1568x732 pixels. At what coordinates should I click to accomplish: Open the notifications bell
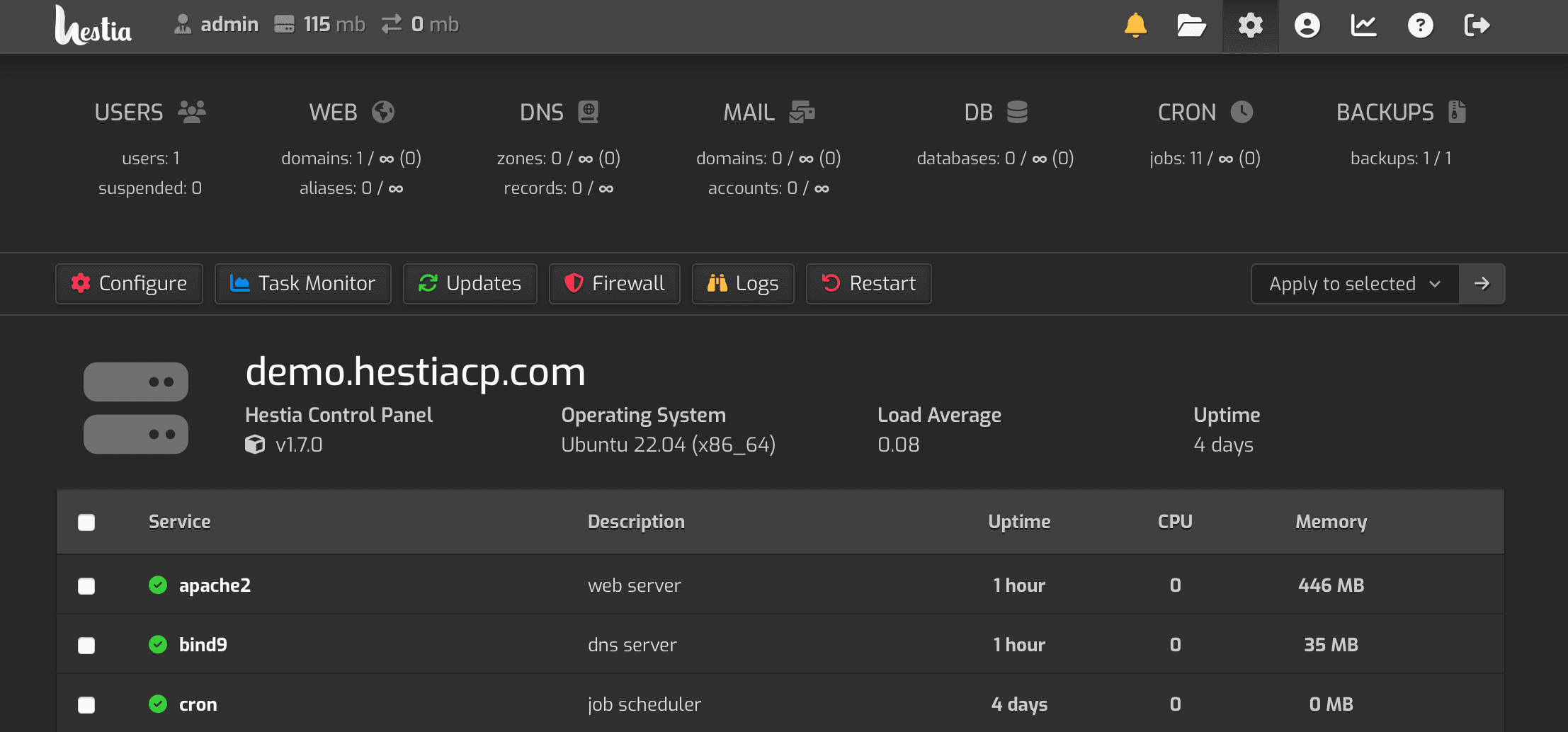click(x=1135, y=25)
